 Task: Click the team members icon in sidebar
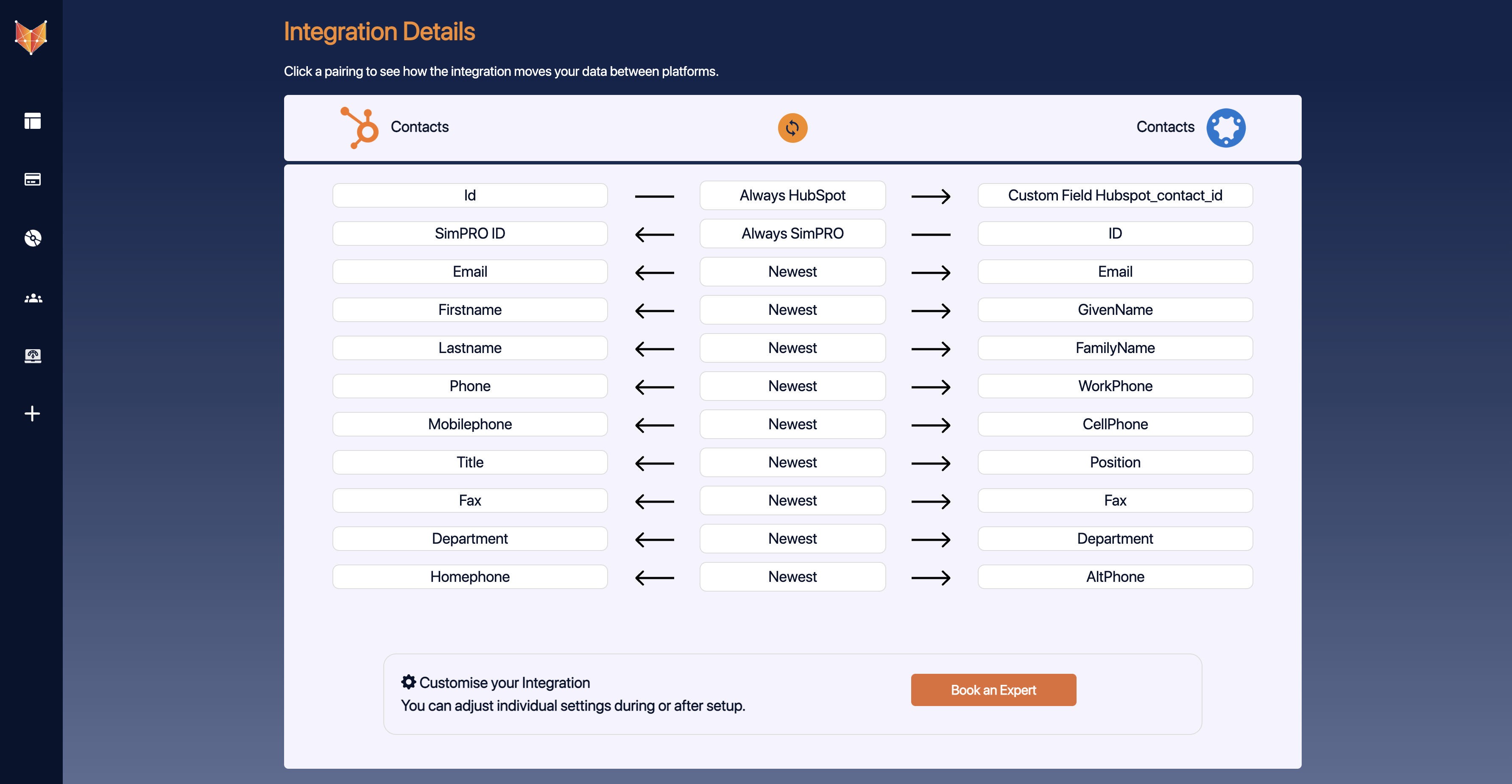click(32, 297)
